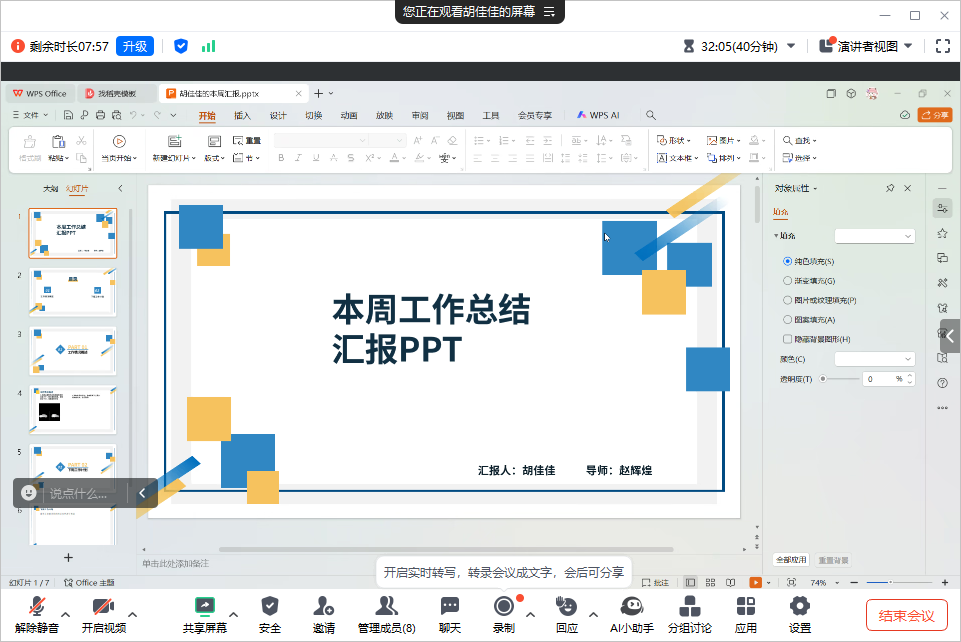Add a slide with the plus below thumbnails

coord(69,557)
